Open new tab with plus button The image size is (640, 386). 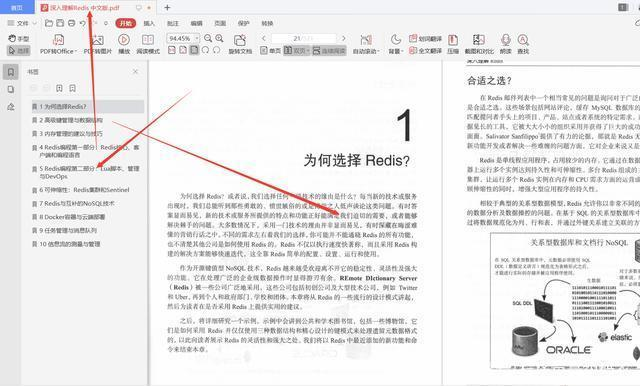click(x=167, y=7)
